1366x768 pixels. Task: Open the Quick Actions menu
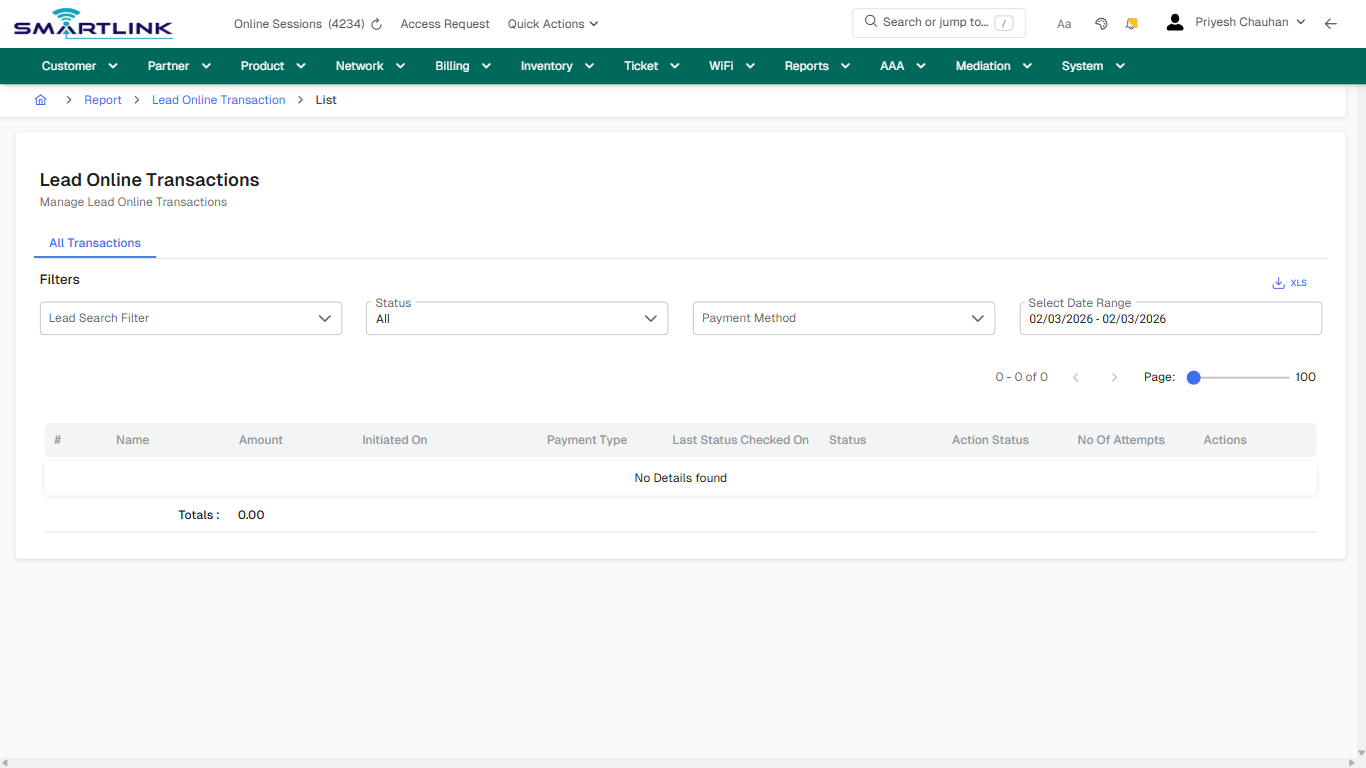point(552,23)
